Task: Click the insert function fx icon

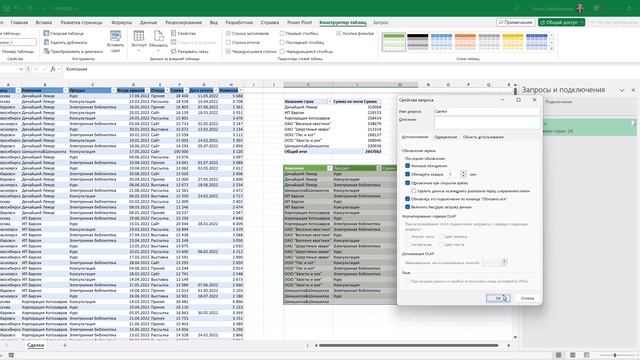Action: (53, 69)
